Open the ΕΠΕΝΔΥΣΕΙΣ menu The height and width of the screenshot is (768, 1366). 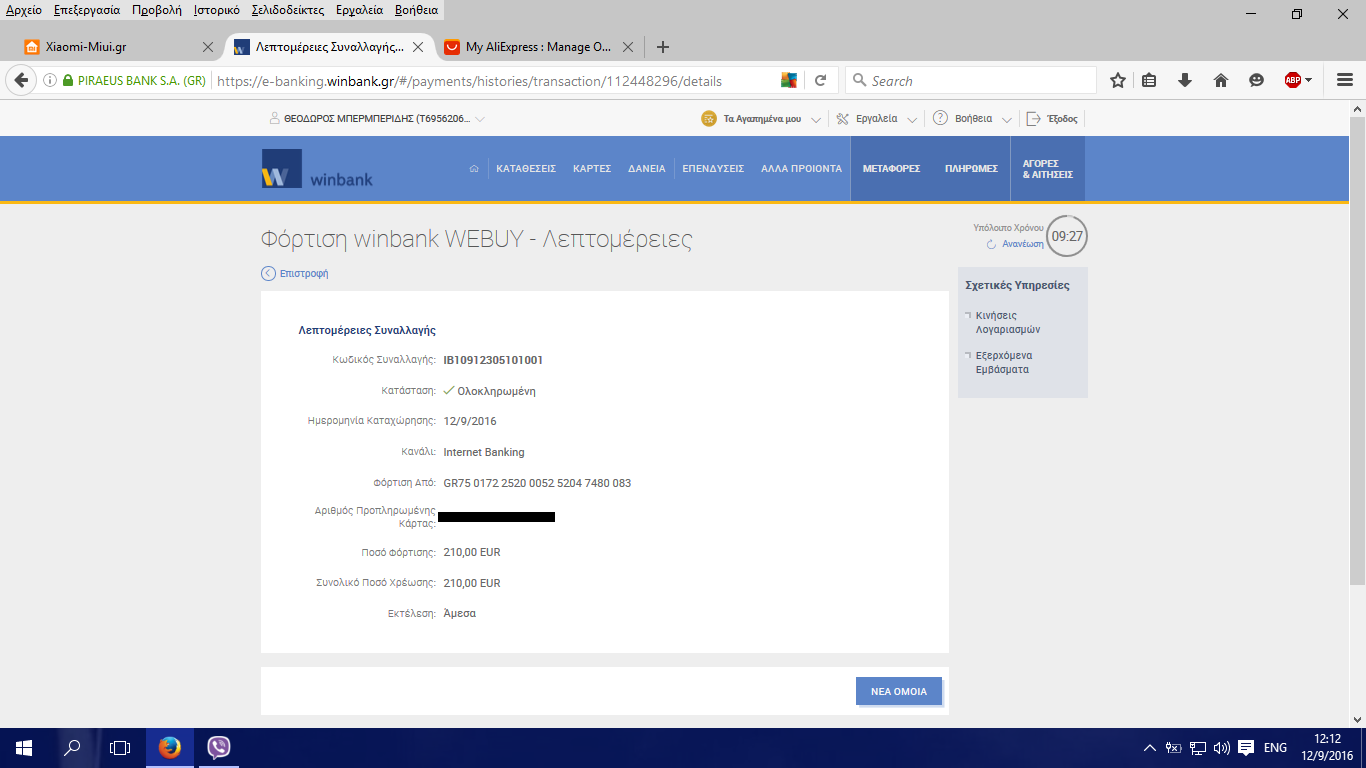click(x=713, y=169)
